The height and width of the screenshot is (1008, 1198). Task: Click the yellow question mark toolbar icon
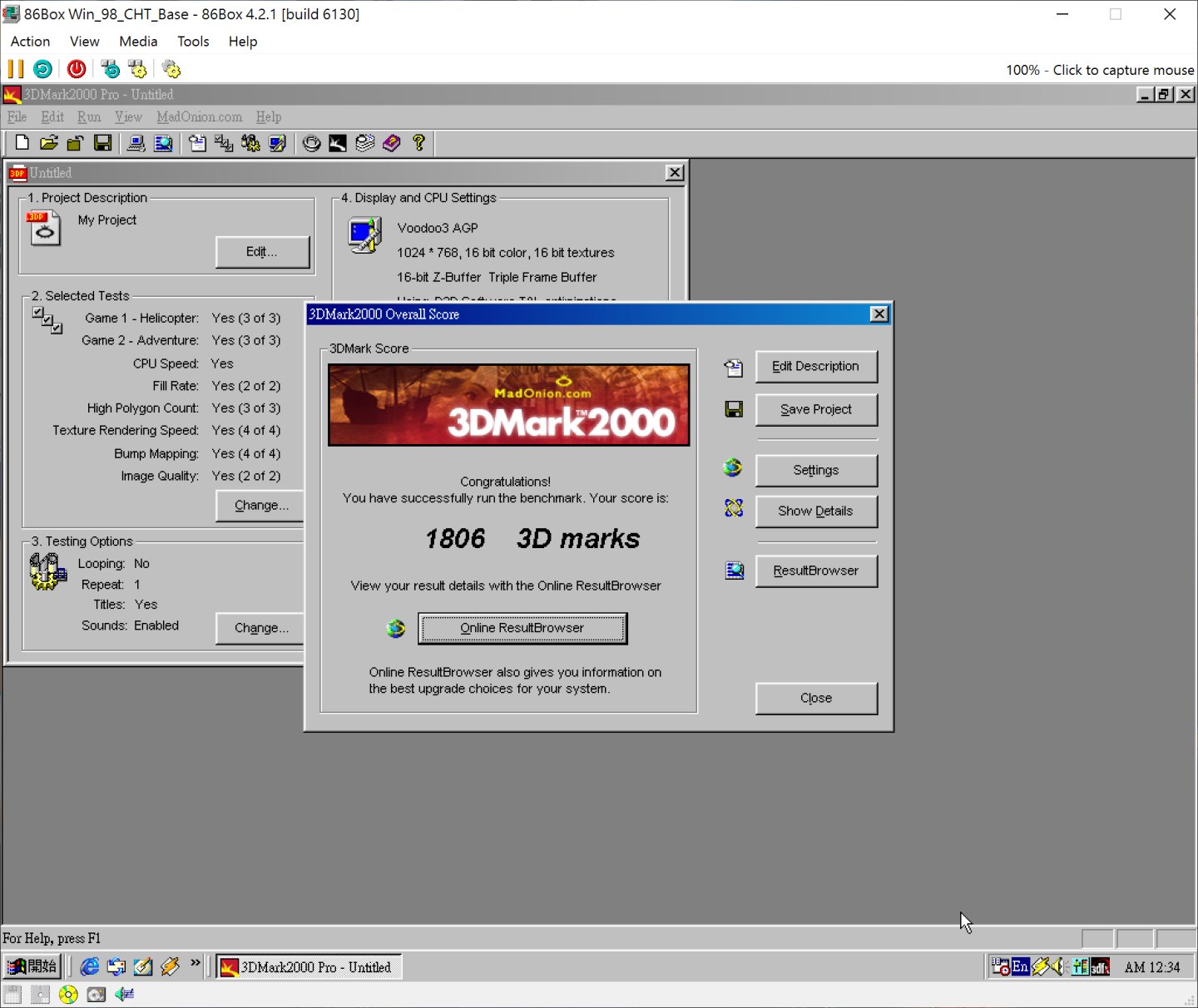click(418, 143)
